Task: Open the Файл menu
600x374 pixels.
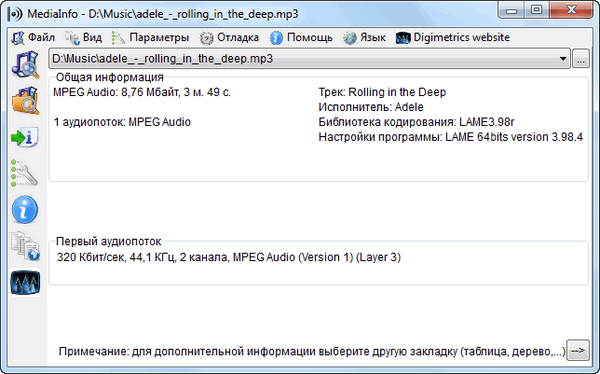Action: (x=33, y=38)
